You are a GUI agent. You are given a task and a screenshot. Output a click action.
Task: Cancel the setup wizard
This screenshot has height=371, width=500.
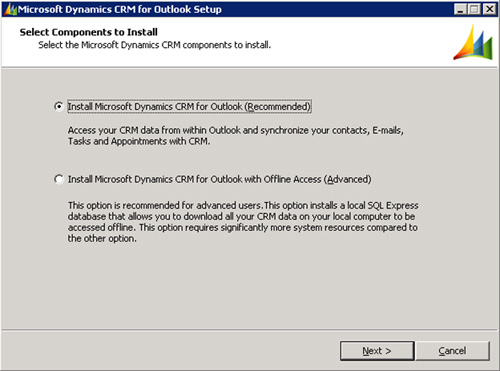pyautogui.click(x=452, y=351)
